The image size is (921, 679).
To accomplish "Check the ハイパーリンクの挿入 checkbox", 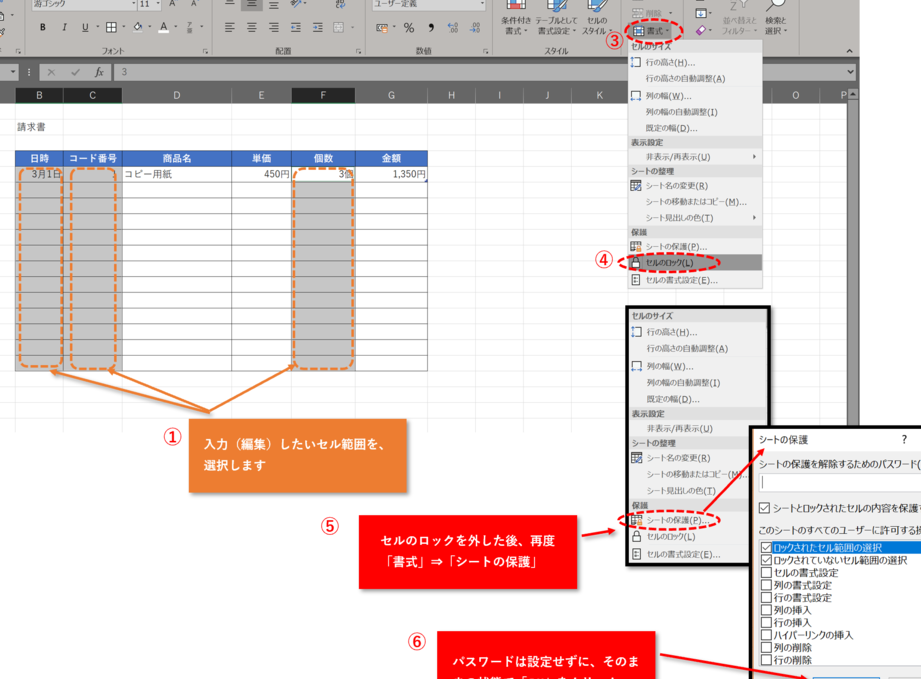I will click(x=766, y=635).
